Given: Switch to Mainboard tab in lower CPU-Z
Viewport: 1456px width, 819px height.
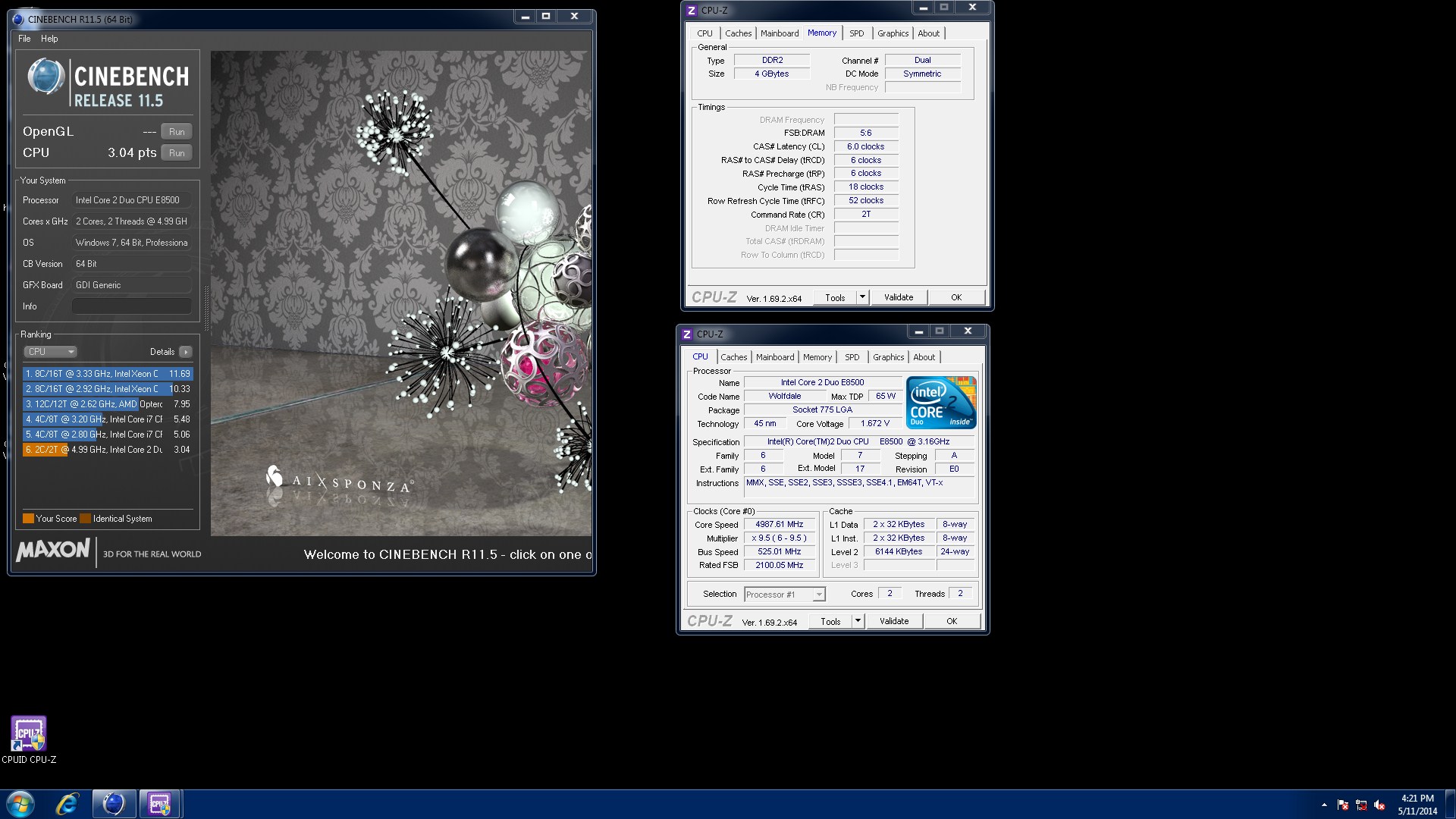Looking at the screenshot, I should click(775, 357).
